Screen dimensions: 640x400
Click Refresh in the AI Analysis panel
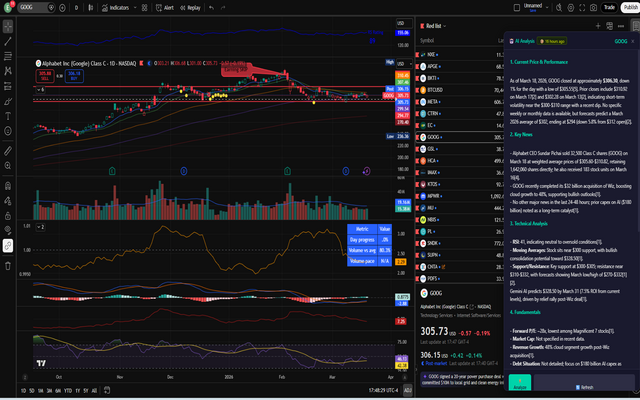[x=584, y=384]
